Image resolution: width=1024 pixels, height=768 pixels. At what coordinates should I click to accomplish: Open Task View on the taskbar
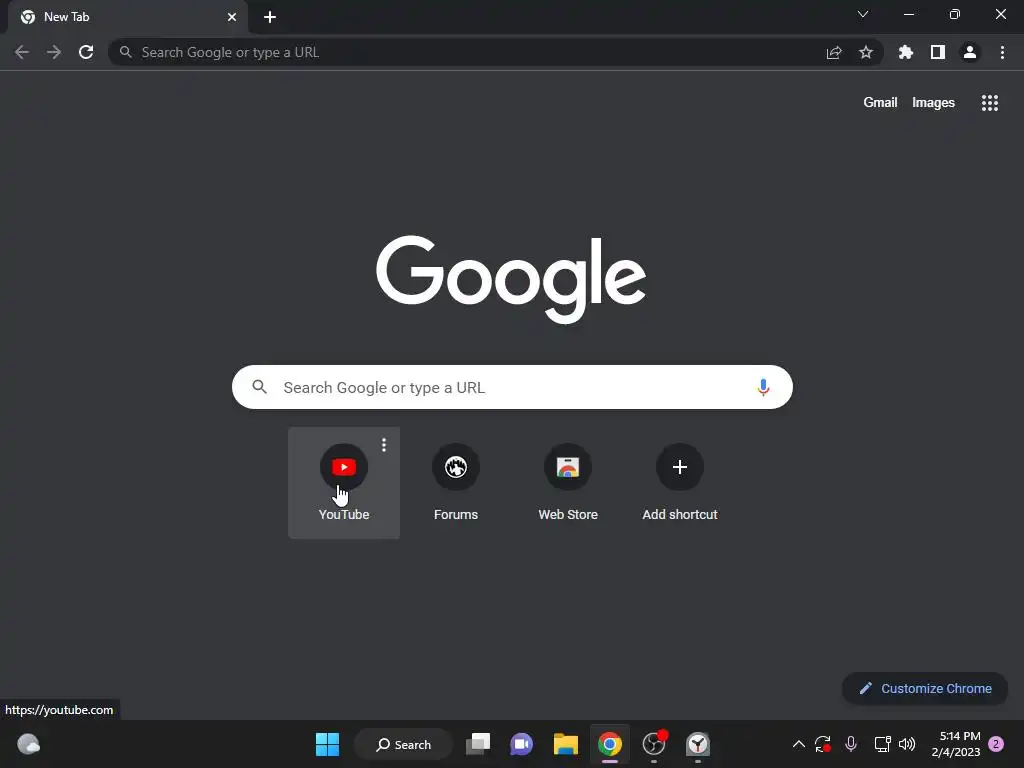click(x=478, y=744)
